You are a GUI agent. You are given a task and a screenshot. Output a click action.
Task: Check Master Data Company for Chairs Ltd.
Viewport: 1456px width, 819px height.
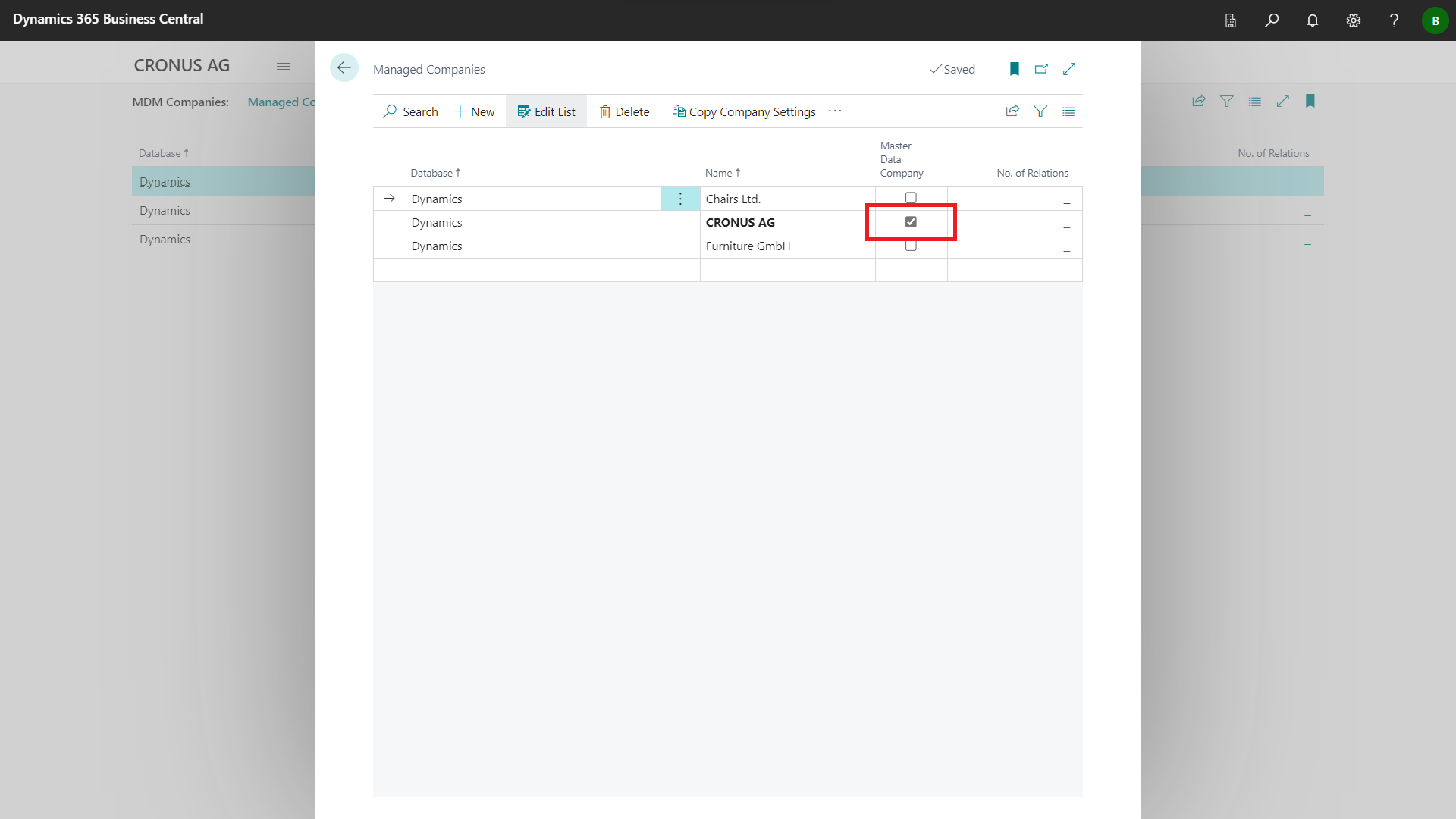coord(911,198)
